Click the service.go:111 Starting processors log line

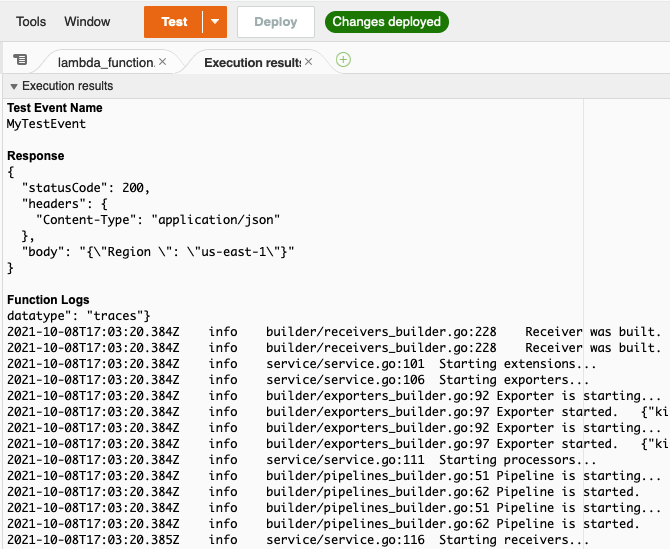click(x=301, y=460)
